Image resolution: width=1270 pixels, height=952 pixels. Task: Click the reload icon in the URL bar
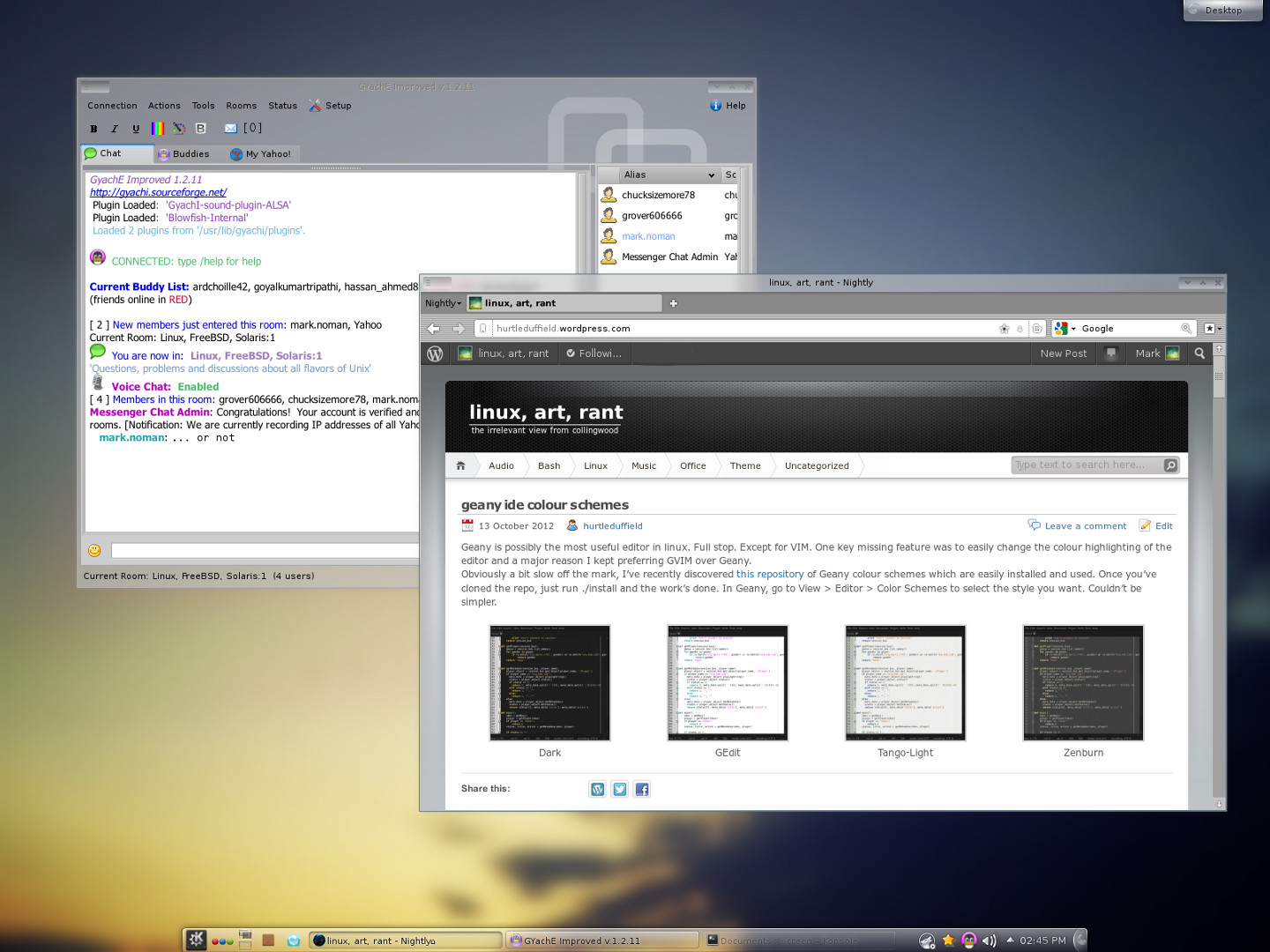click(x=1037, y=329)
